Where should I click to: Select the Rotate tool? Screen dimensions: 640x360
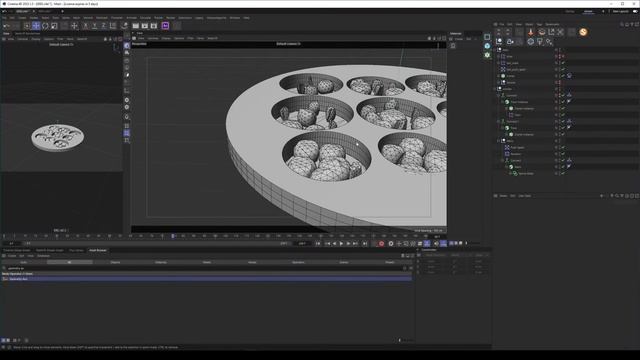[45, 26]
